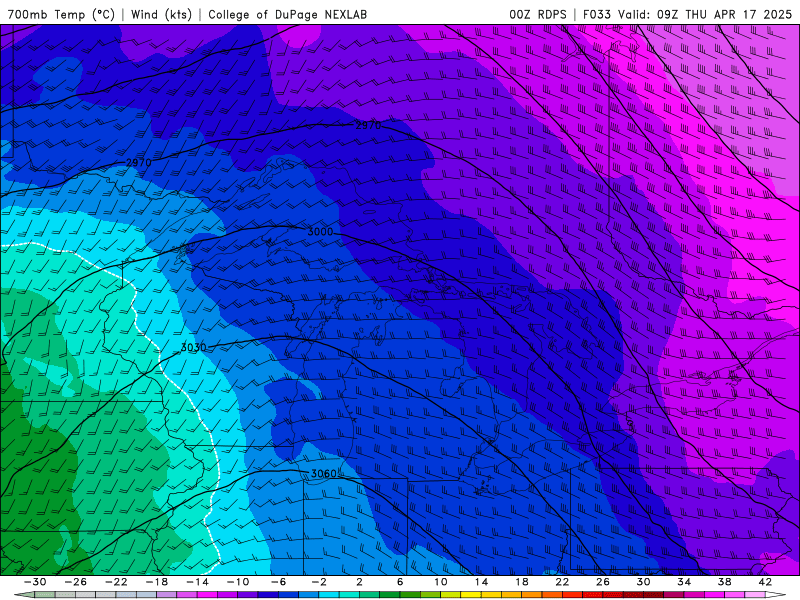Click the -10 temperature scale label
This screenshot has width=800, height=600.
point(238,582)
